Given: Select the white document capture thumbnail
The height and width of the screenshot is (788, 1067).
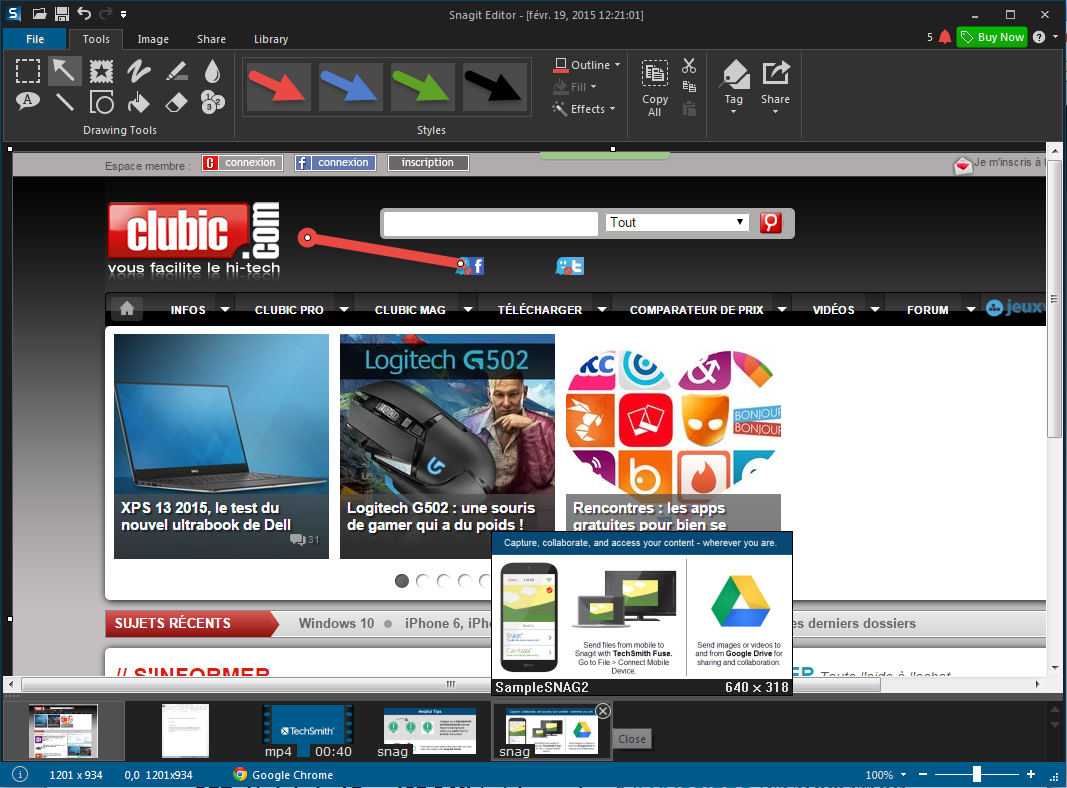Looking at the screenshot, I should tap(185, 731).
